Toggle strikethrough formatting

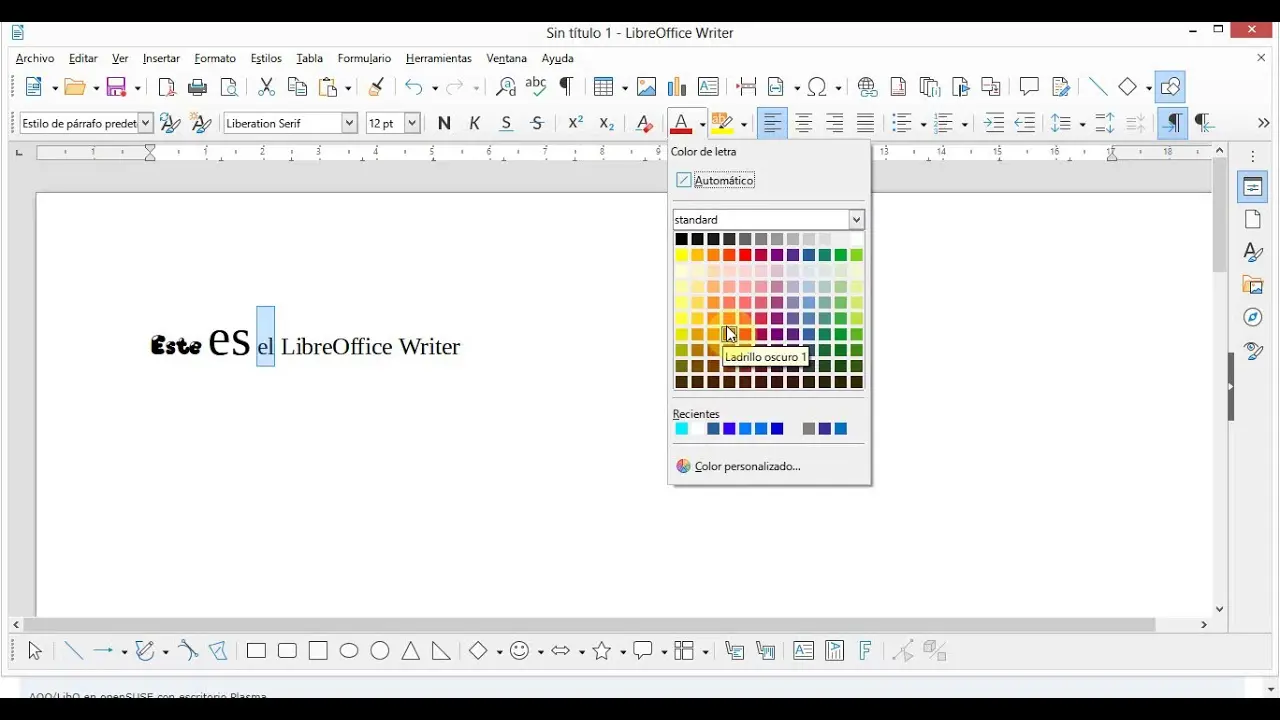[x=537, y=123]
